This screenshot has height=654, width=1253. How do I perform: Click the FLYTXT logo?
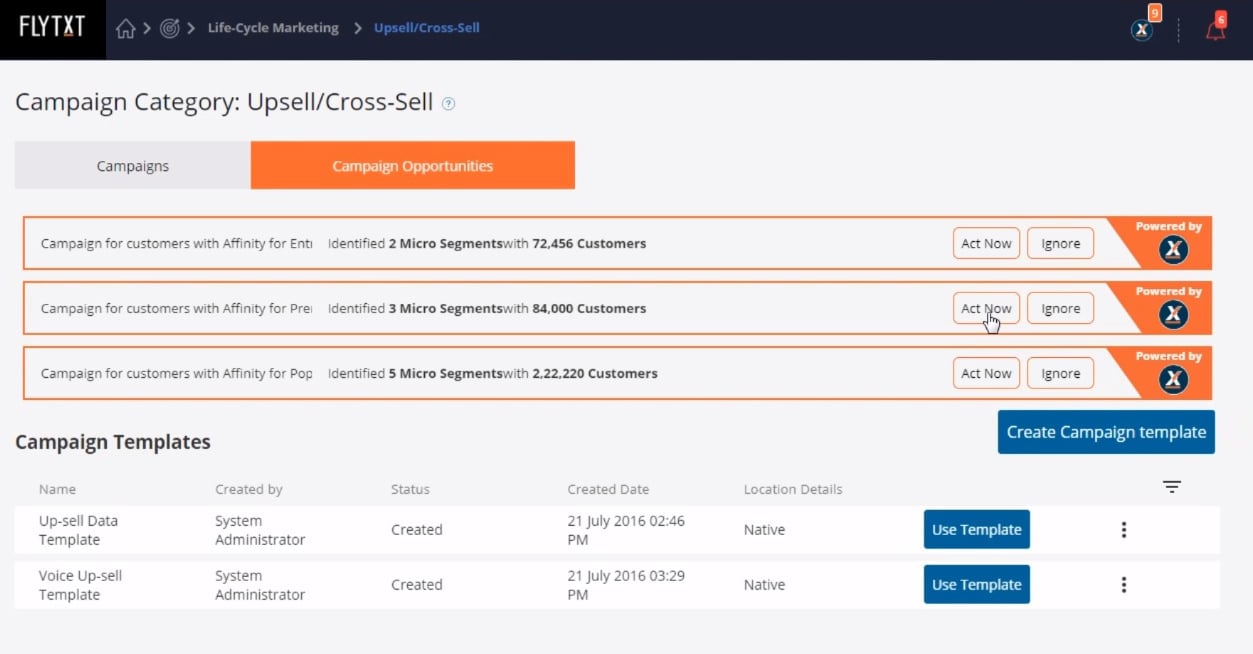(x=52, y=28)
